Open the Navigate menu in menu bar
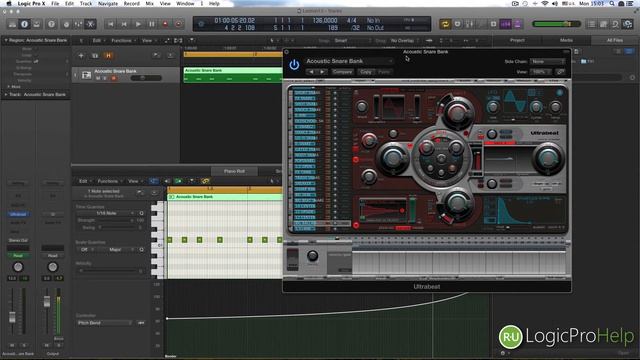This screenshot has height=360, width=640. (x=108, y=3)
